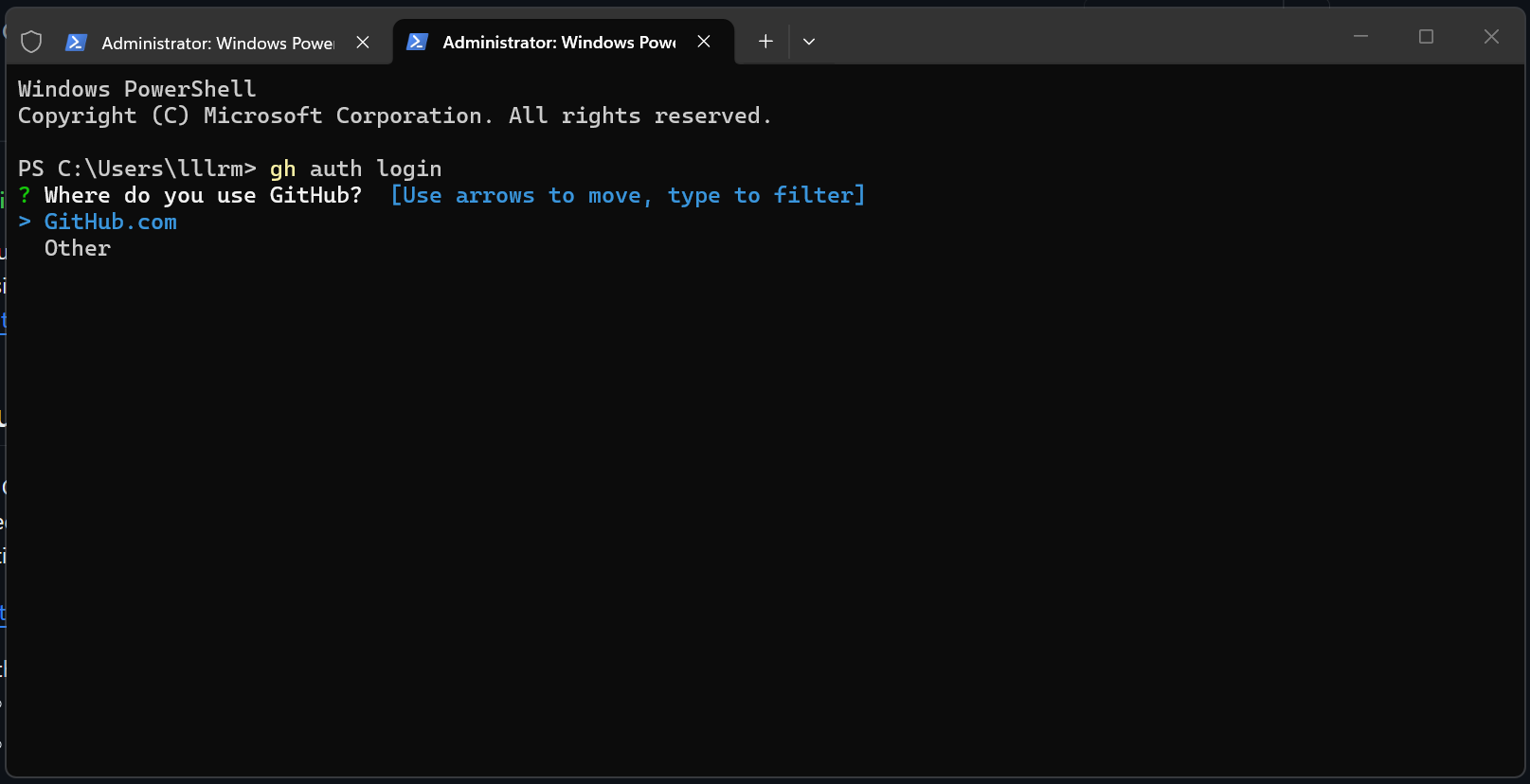Image resolution: width=1530 pixels, height=784 pixels.
Task: Click the shield admin icon in title bar
Action: tap(31, 42)
